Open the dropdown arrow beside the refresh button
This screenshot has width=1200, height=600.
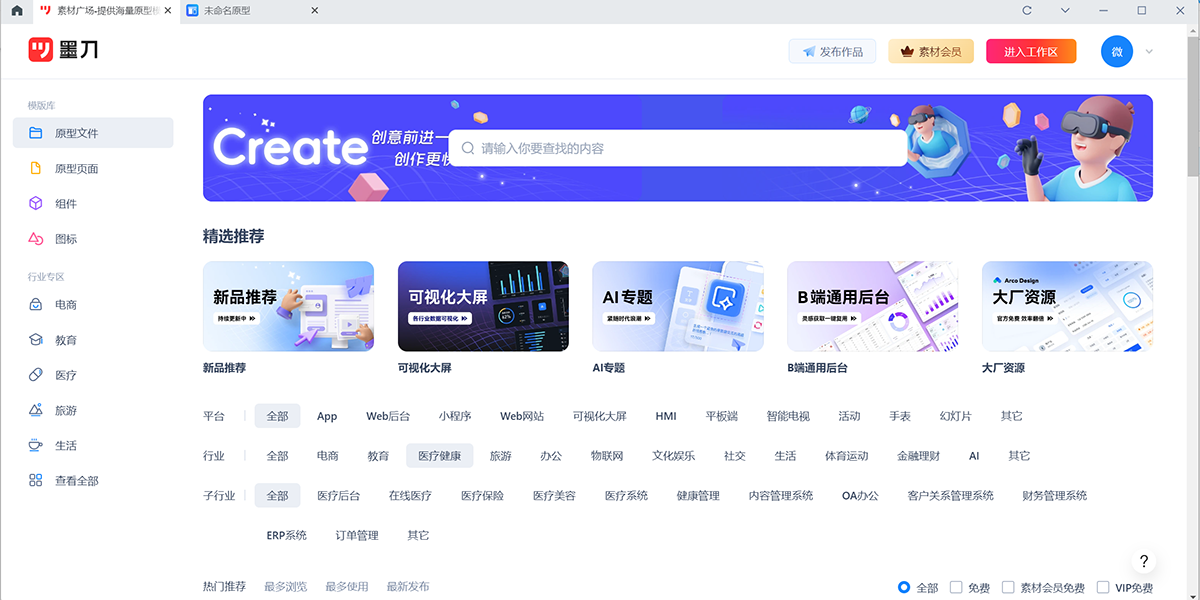(x=1064, y=11)
